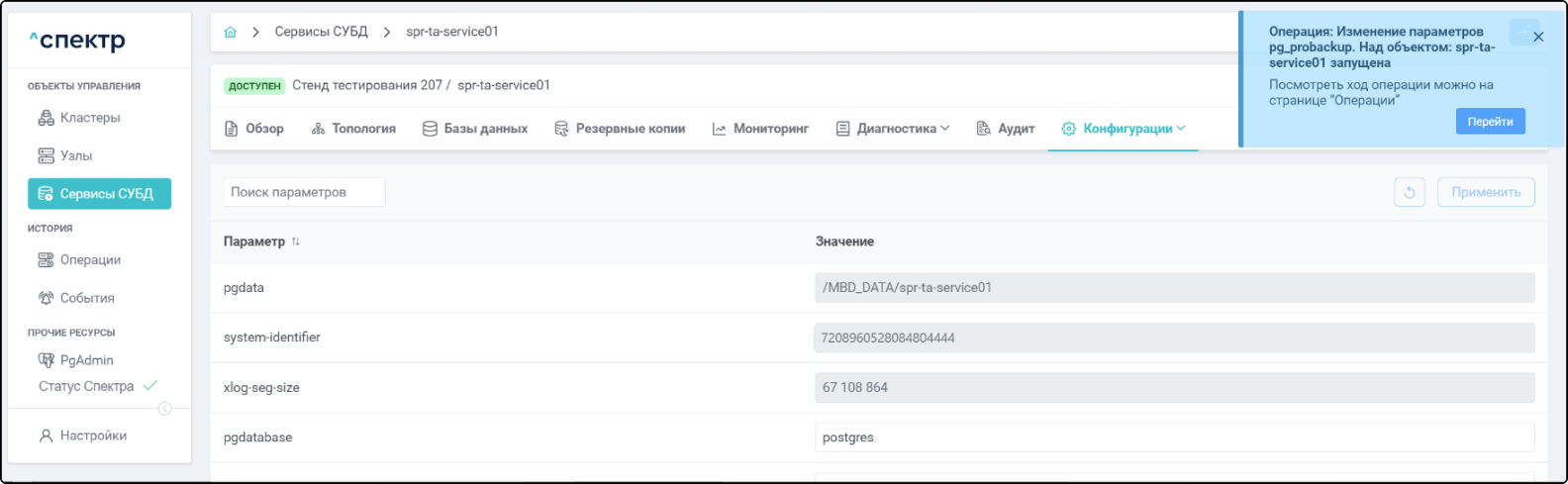Switch to the Мониторинг tab
The height and width of the screenshot is (484, 1568).
760,129
